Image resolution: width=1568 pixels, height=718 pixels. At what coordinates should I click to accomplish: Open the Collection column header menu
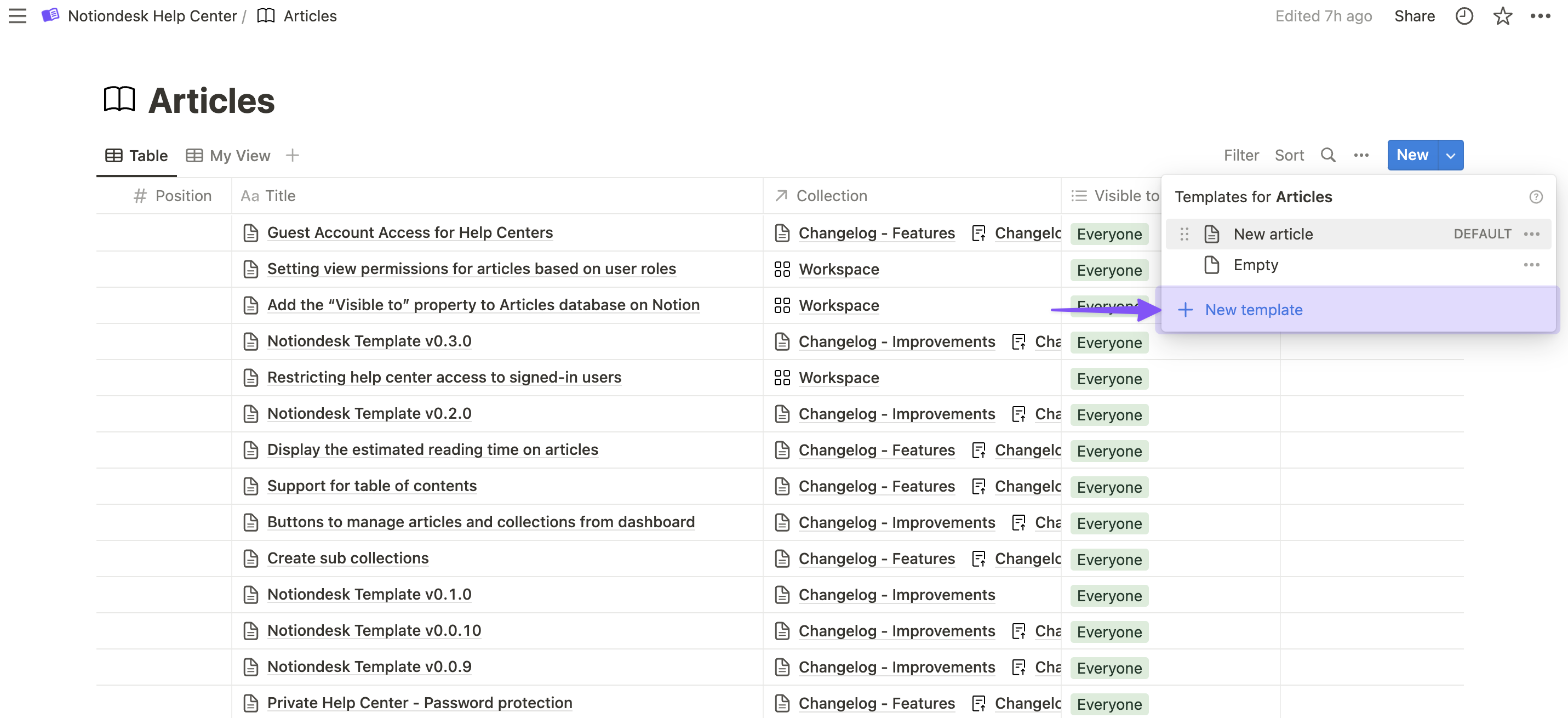tap(912, 196)
